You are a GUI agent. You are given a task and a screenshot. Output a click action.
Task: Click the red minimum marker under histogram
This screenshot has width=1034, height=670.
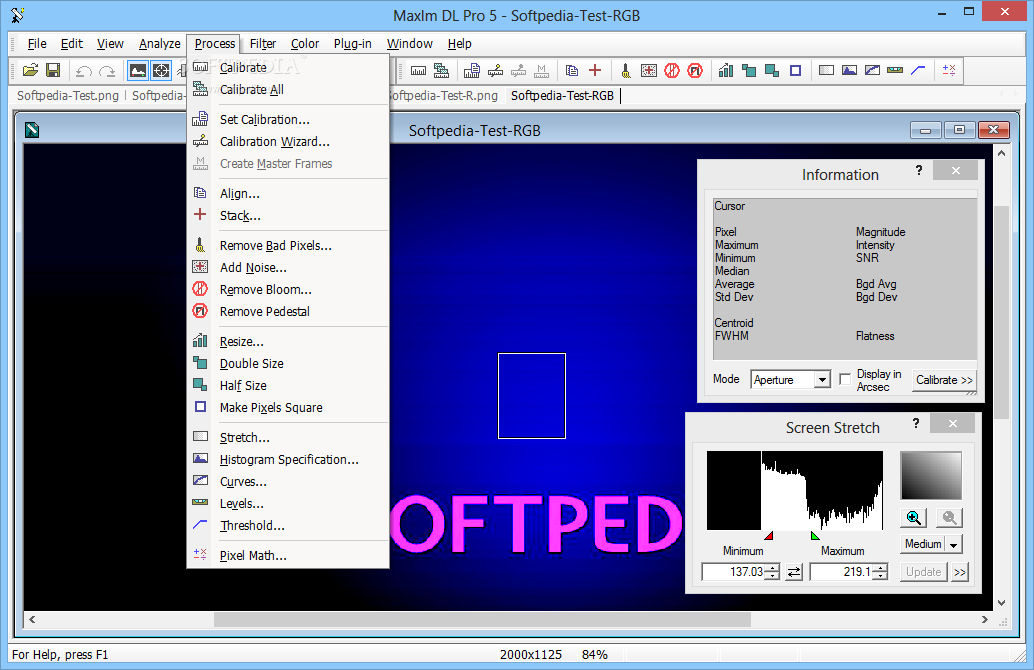[x=769, y=535]
